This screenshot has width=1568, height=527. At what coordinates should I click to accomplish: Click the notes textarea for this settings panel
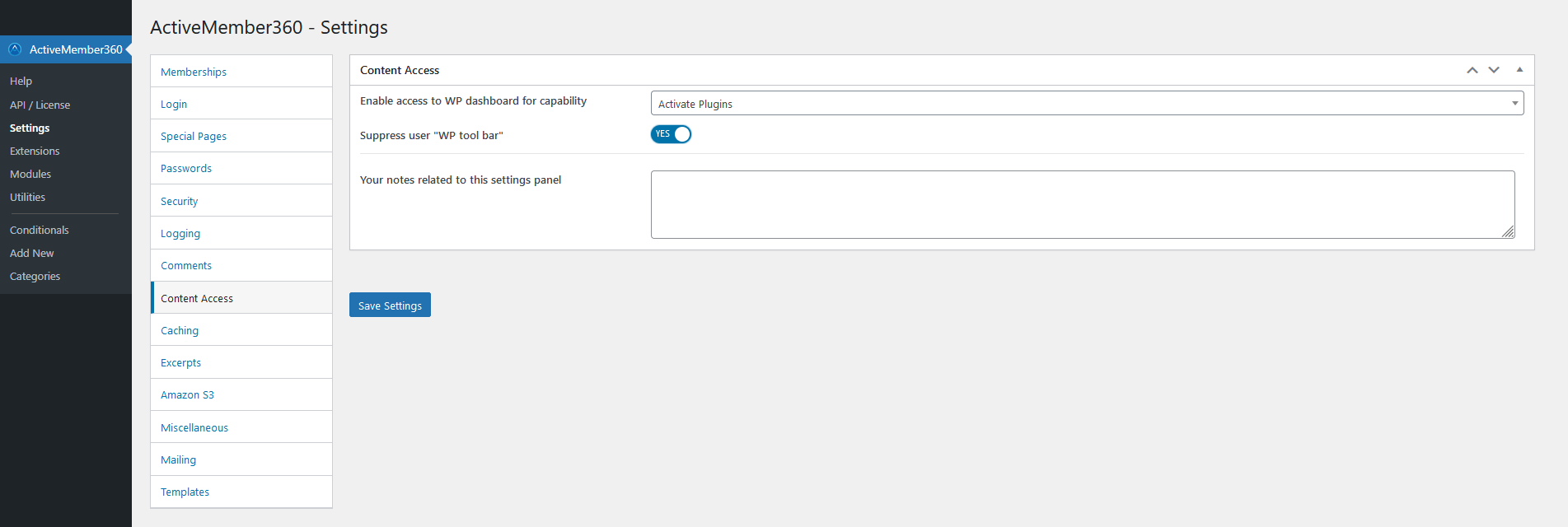[x=1083, y=204]
